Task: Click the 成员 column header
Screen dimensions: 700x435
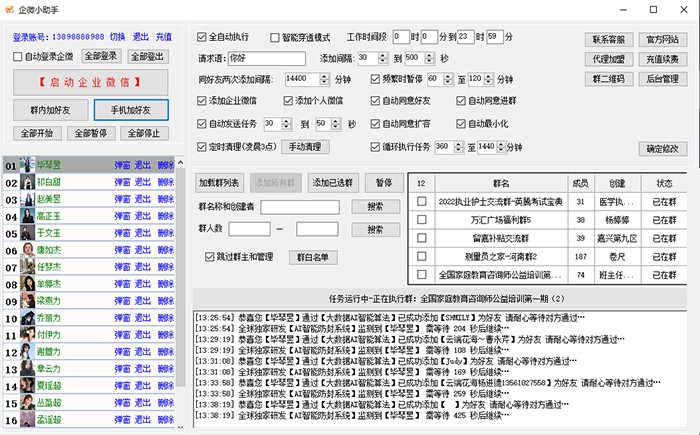Action: (580, 184)
